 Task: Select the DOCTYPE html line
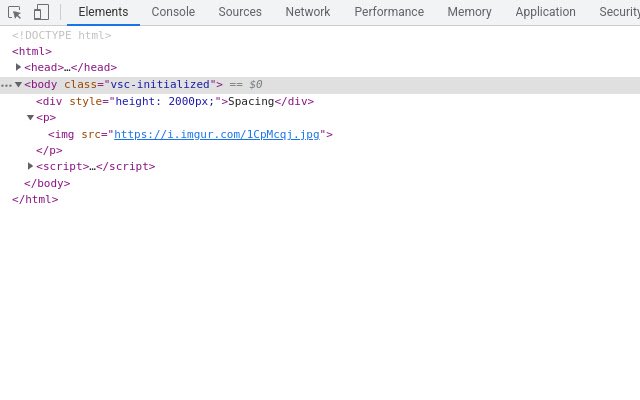coord(62,36)
